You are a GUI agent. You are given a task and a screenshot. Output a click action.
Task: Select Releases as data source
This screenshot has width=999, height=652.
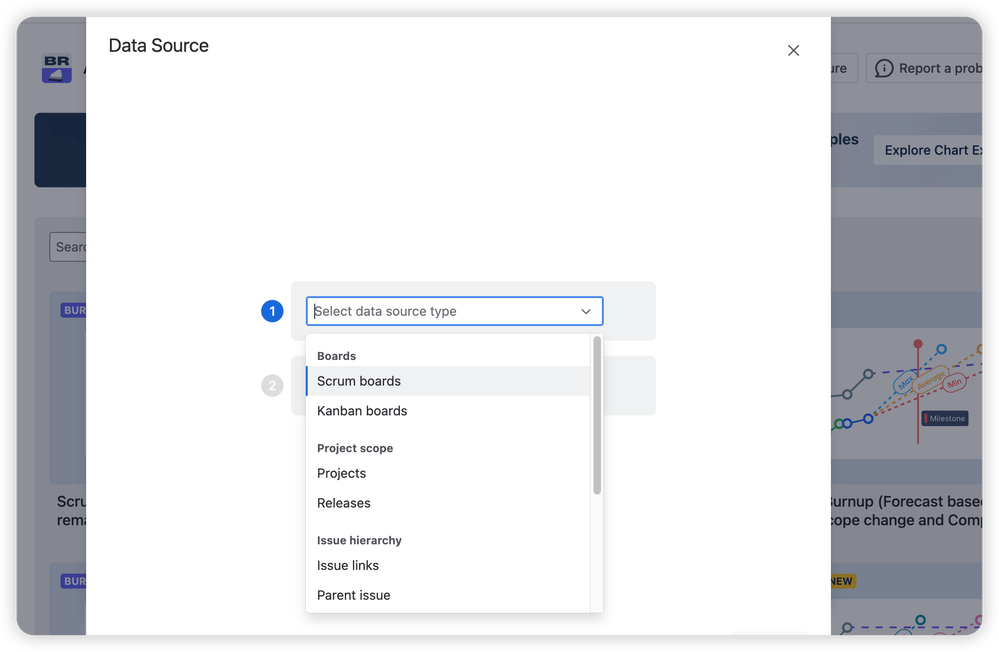tap(448, 503)
